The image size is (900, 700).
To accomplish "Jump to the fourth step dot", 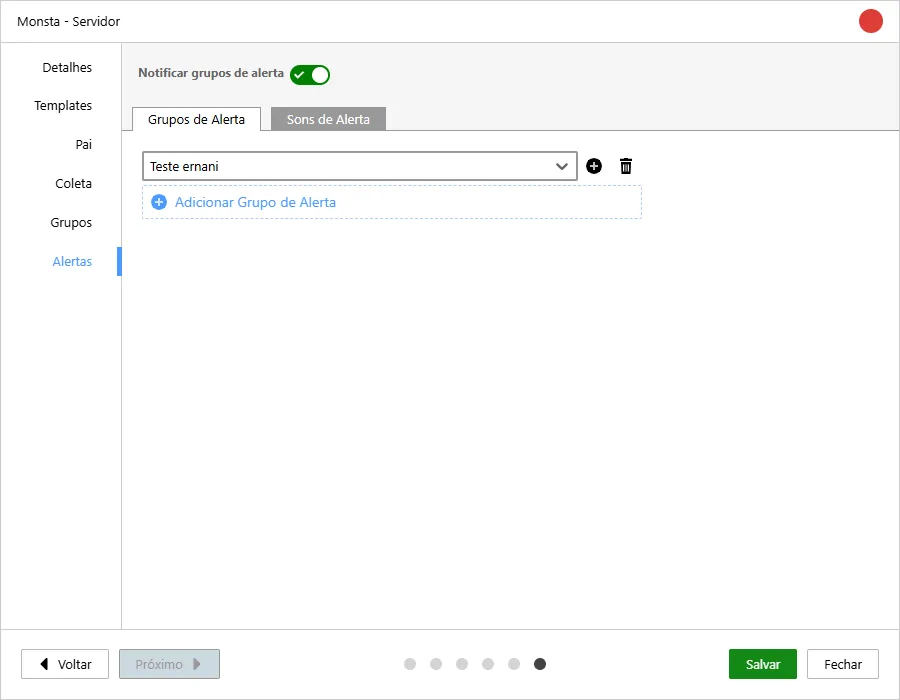I will 488,664.
